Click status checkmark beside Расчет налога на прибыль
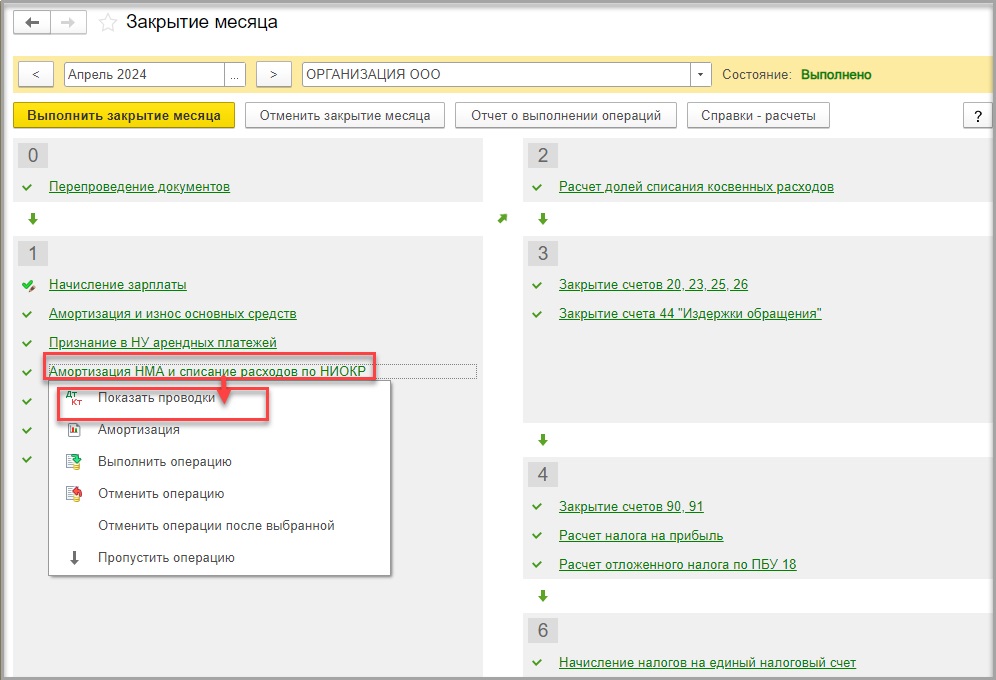996x680 pixels. coord(537,536)
